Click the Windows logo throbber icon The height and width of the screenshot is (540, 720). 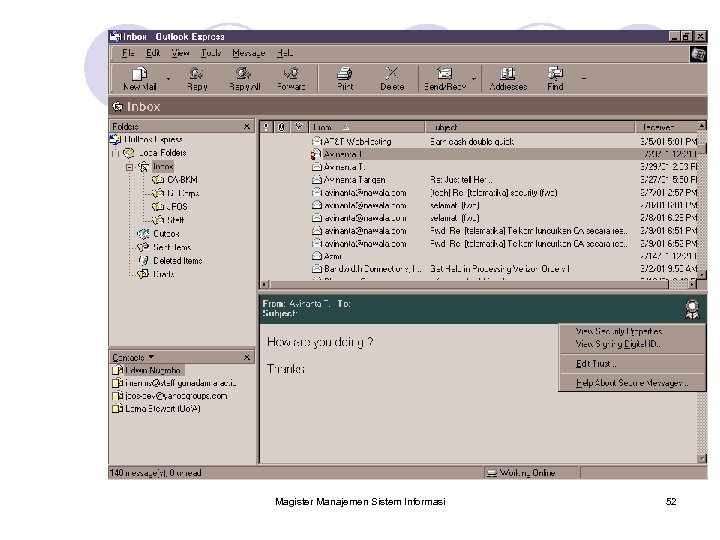tap(698, 54)
